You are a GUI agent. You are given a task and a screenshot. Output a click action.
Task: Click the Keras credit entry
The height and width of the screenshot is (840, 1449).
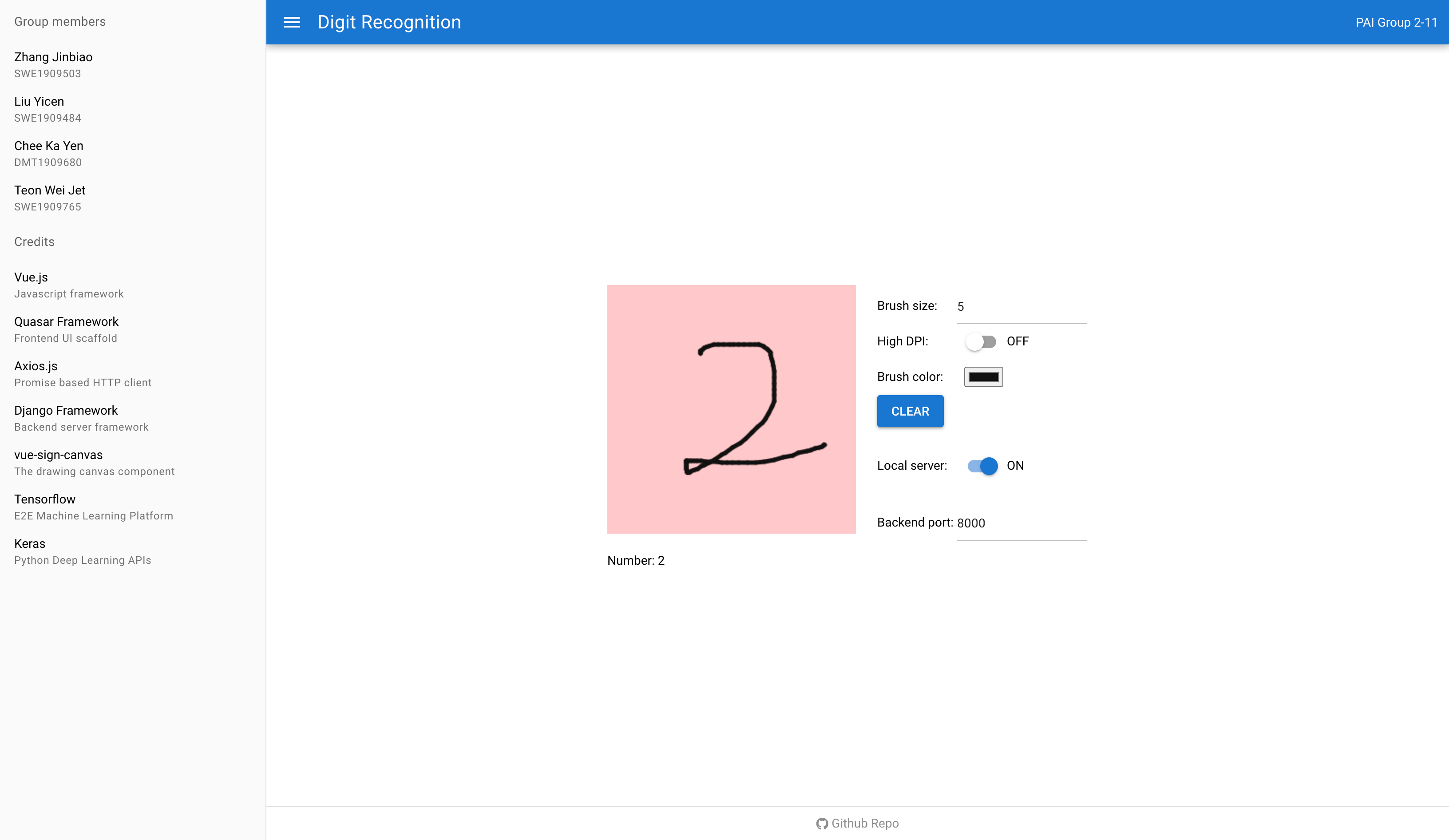30,551
